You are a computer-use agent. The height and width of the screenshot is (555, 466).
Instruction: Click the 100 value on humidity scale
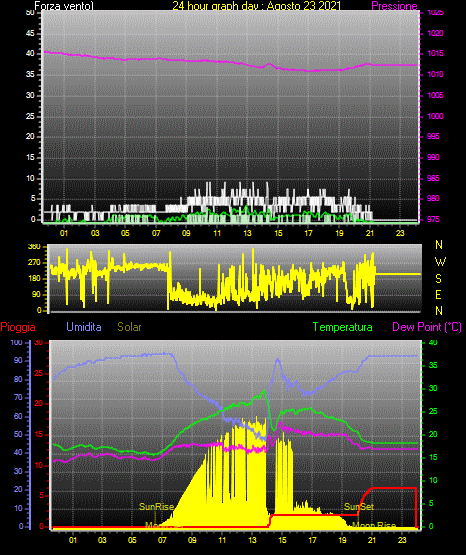[x=16, y=342]
